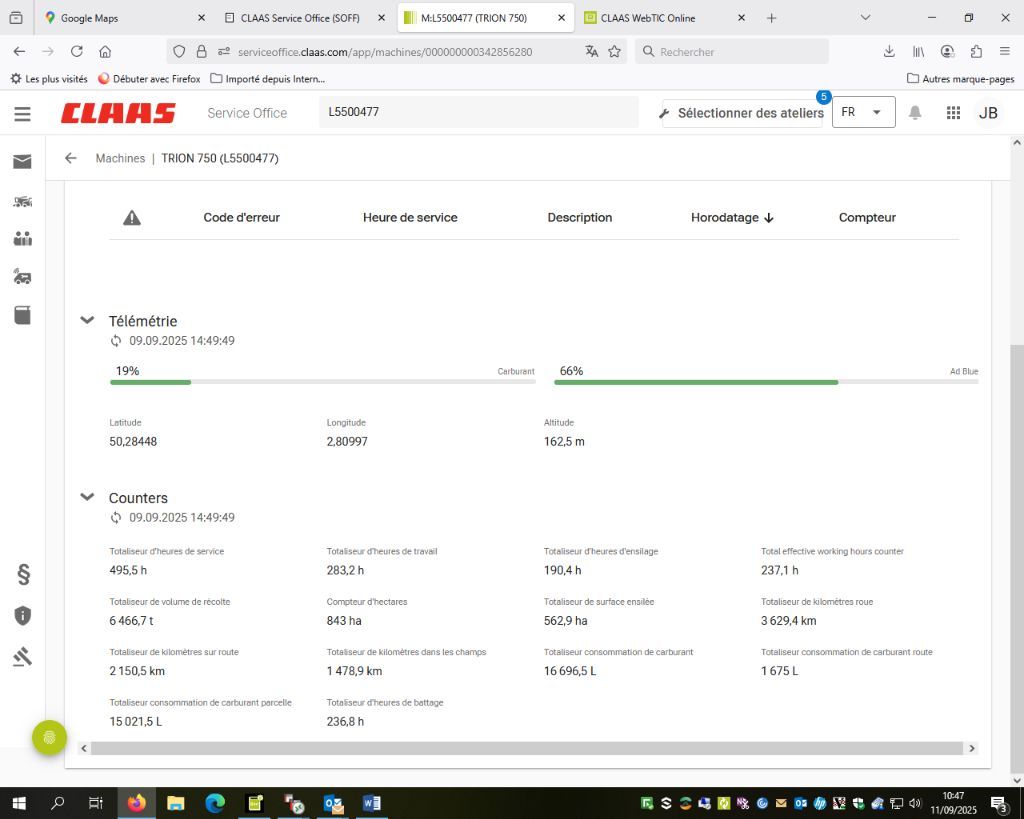Screen dimensions: 1024x819
Task: Open the apps grid launcher
Action: [953, 113]
